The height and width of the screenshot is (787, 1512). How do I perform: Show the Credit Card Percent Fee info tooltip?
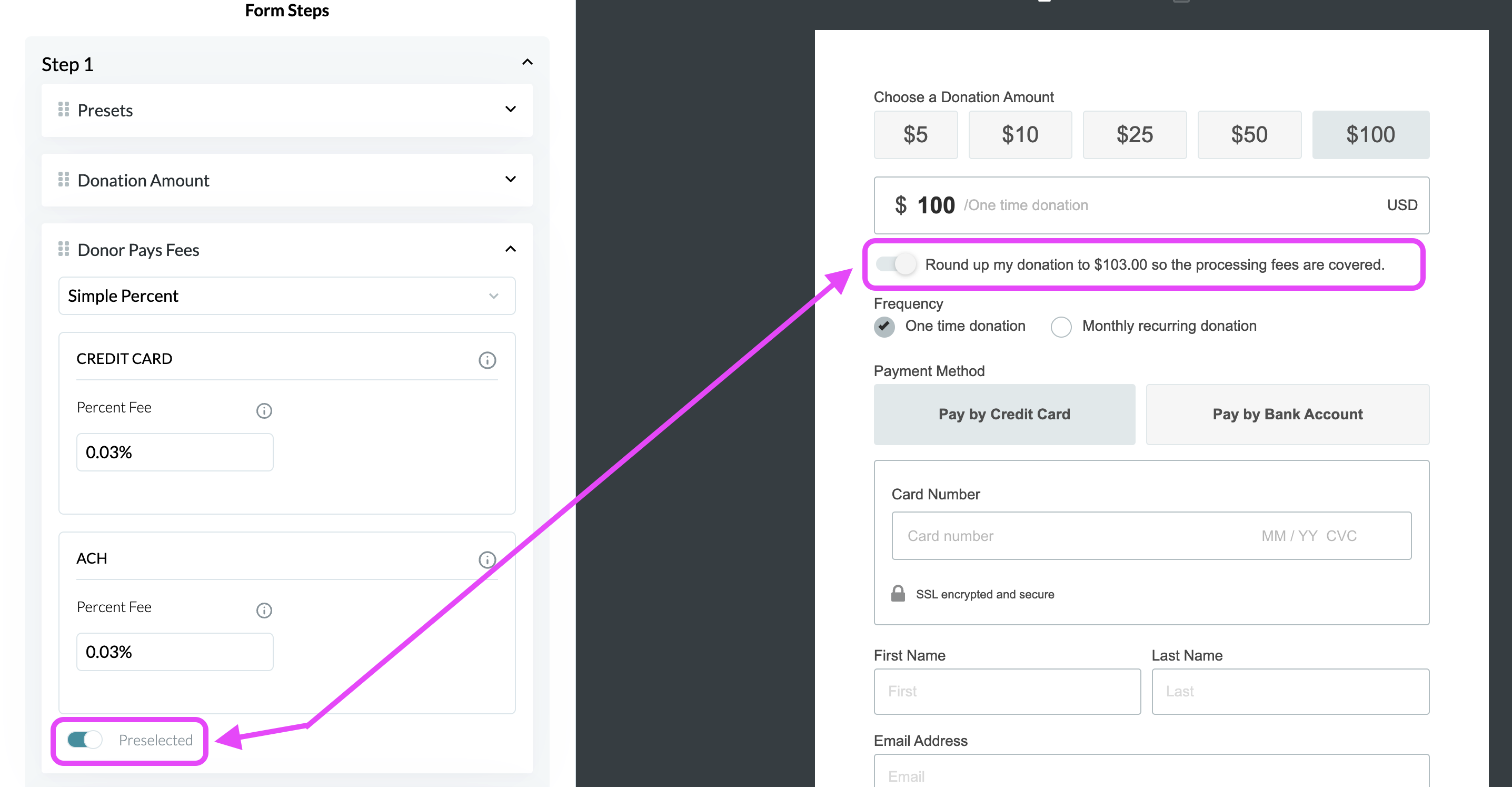(264, 410)
